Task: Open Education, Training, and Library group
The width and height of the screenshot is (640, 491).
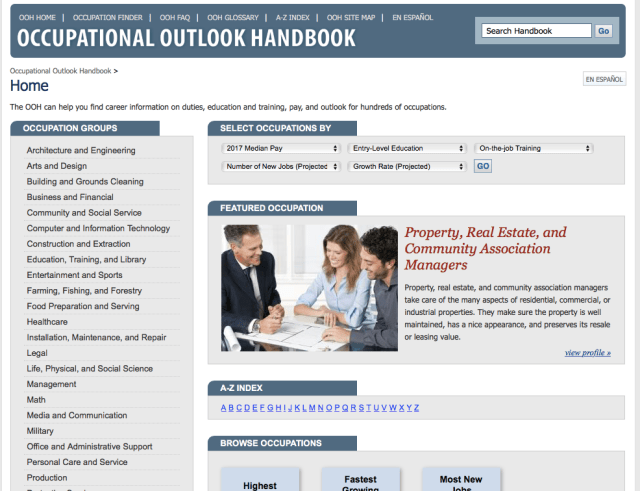Action: tap(86, 259)
